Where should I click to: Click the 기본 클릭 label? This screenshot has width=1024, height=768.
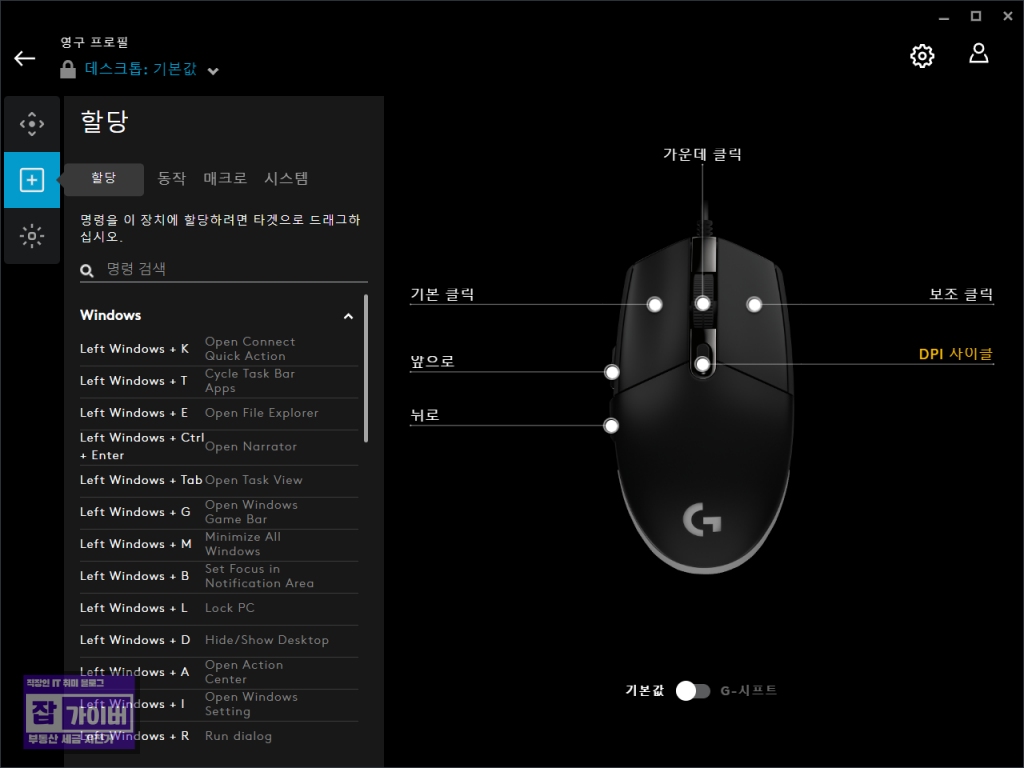[x=442, y=295]
